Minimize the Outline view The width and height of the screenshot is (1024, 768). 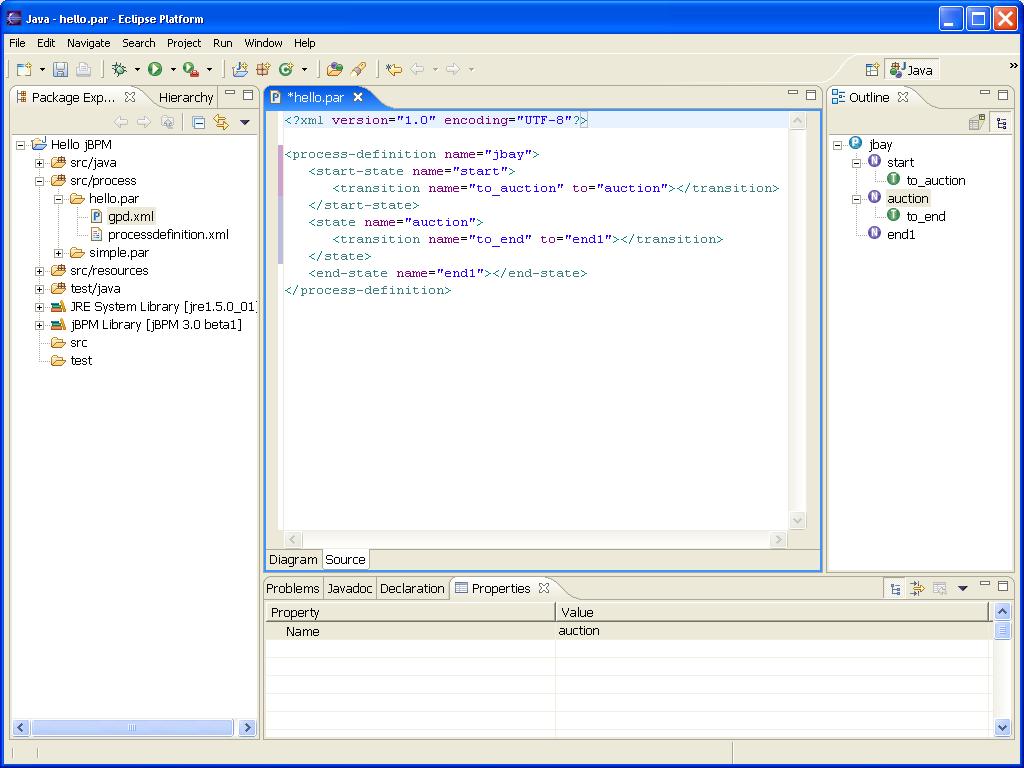pyautogui.click(x=985, y=95)
